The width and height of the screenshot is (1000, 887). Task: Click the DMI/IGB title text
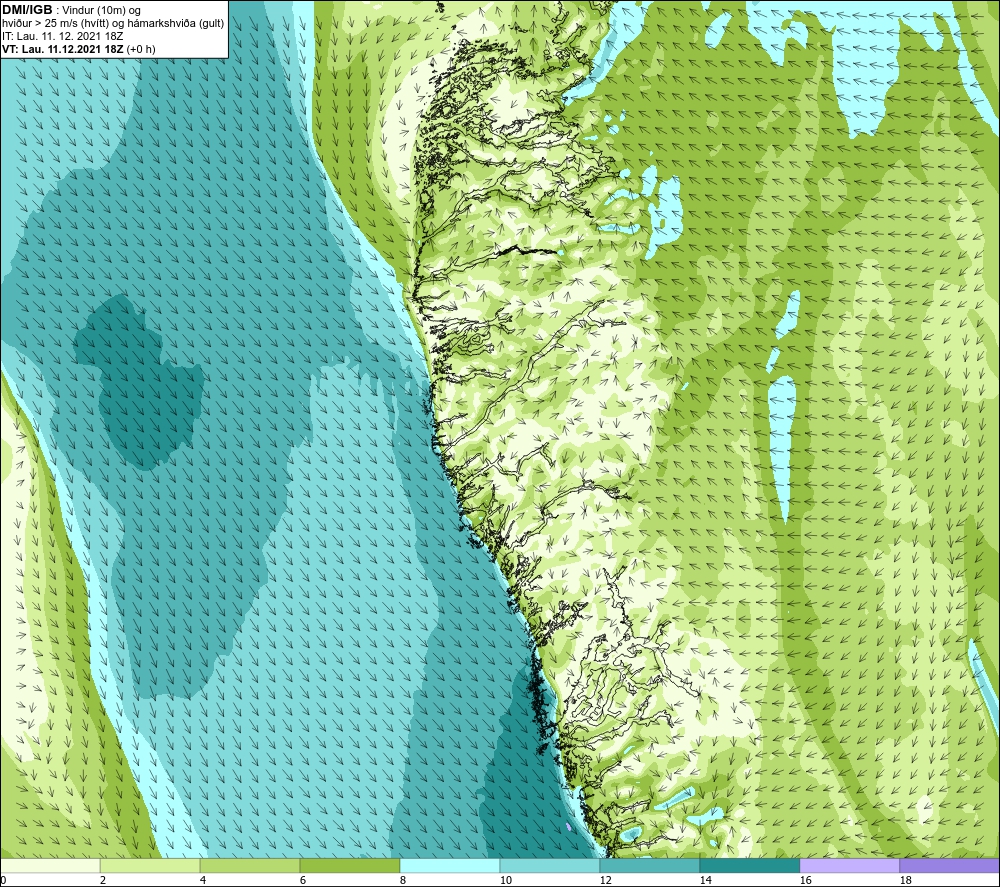(27, 10)
